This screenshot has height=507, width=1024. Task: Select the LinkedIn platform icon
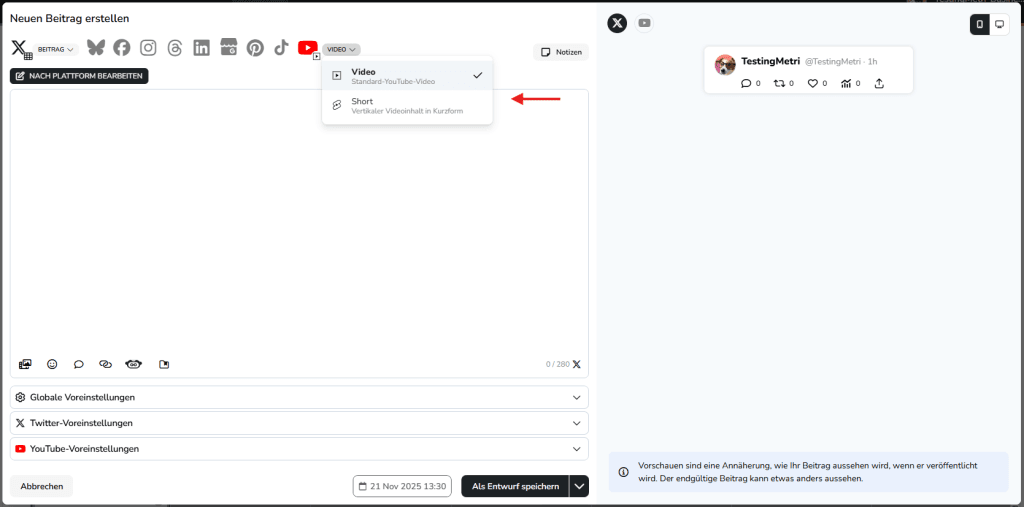pyautogui.click(x=202, y=48)
